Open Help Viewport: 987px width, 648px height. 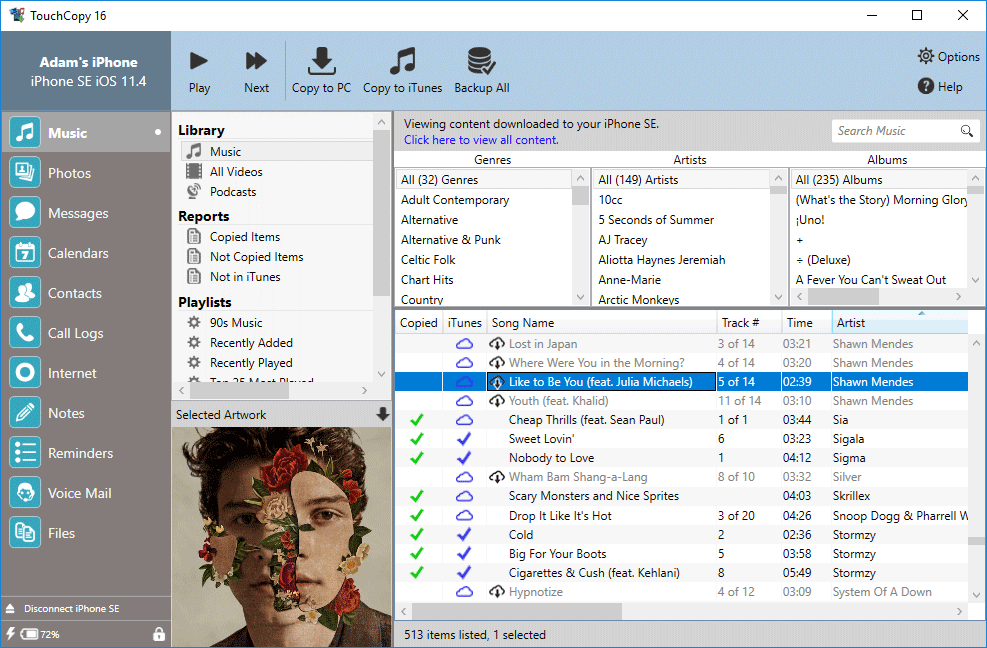tap(940, 86)
